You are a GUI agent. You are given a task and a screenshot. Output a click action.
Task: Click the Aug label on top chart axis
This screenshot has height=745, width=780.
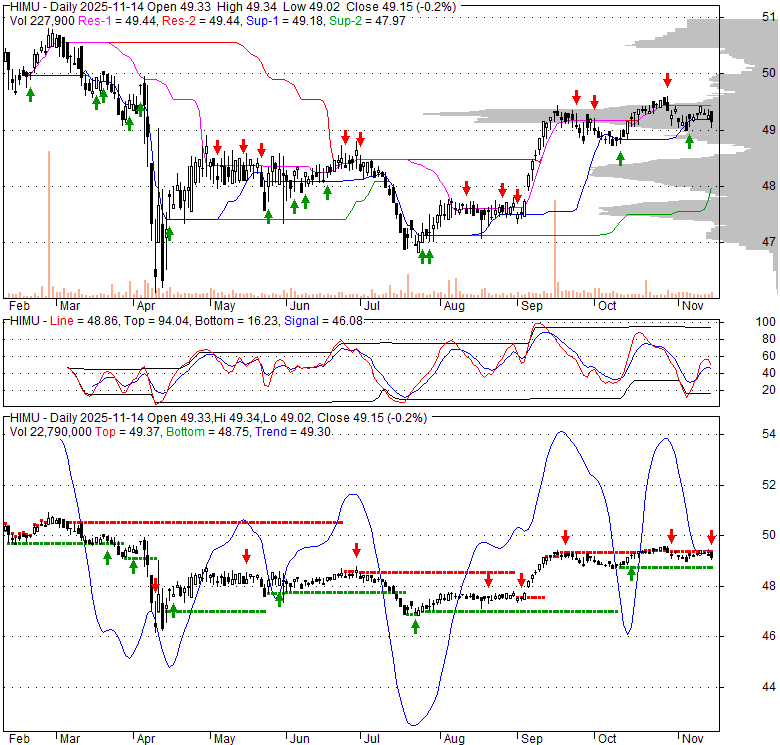pyautogui.click(x=454, y=306)
